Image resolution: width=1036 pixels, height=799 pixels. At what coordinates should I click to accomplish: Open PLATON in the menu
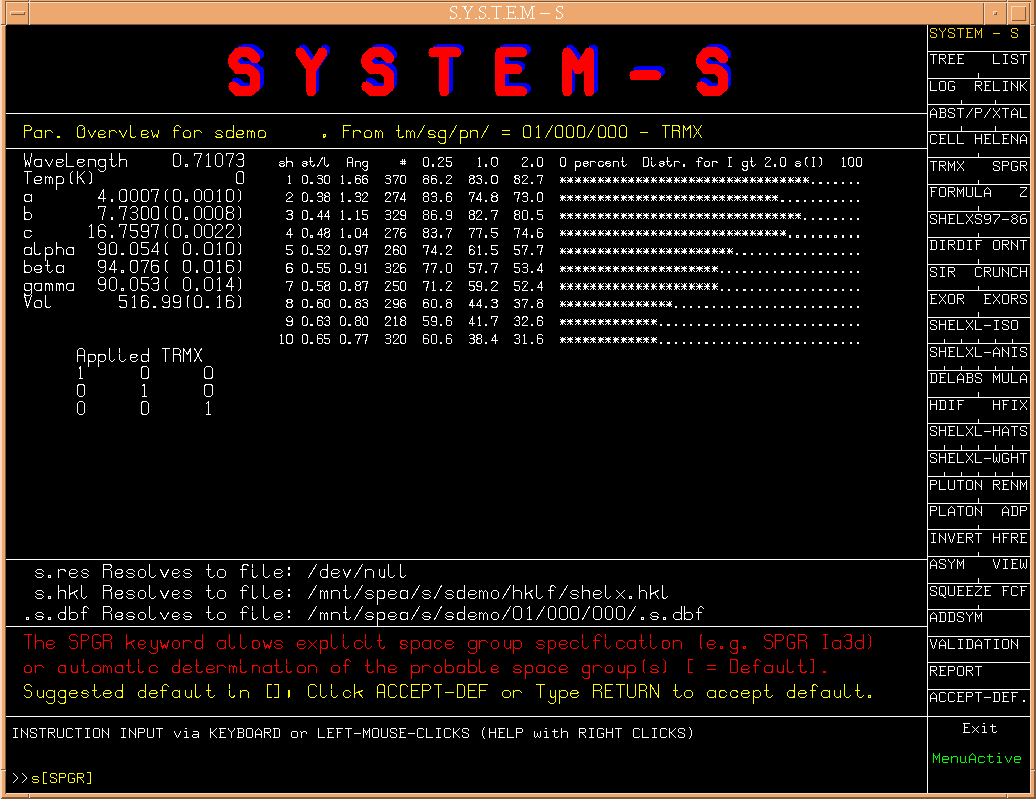[956, 511]
